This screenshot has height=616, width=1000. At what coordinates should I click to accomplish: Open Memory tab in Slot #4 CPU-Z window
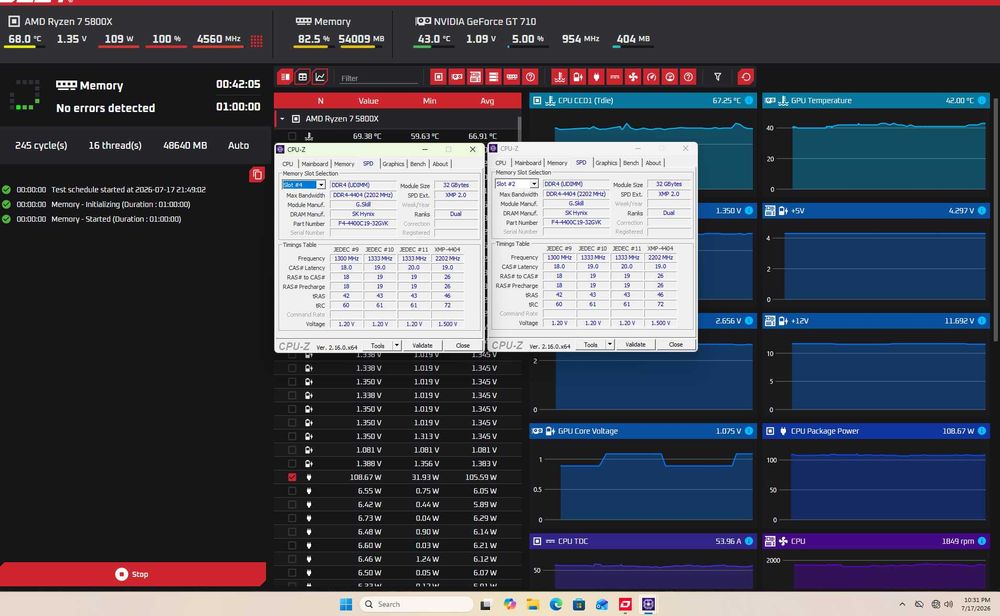(344, 164)
